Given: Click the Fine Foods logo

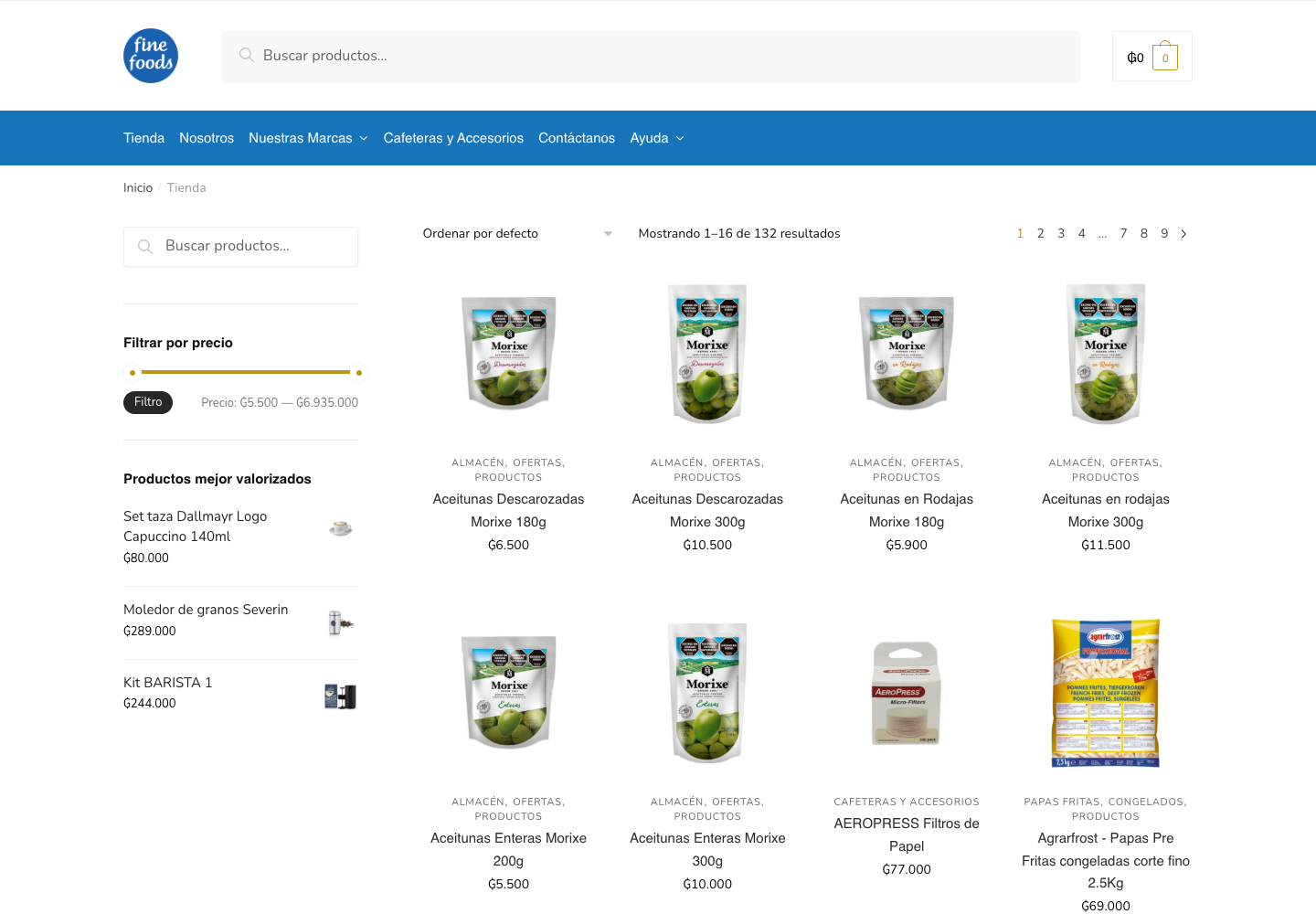Looking at the screenshot, I should pos(151,56).
